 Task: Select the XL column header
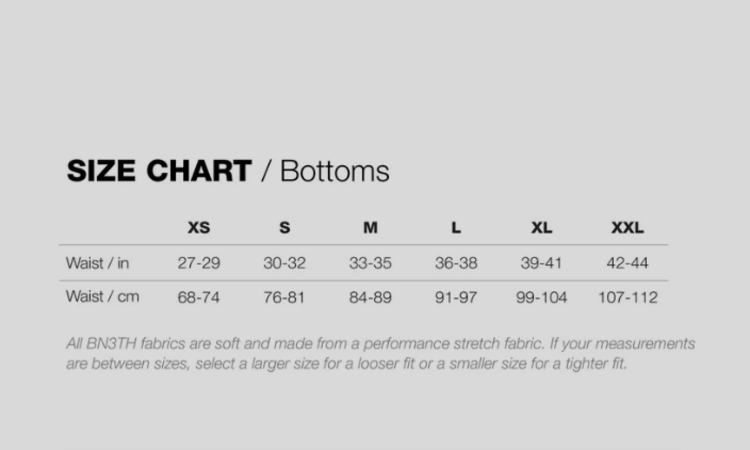click(x=542, y=228)
